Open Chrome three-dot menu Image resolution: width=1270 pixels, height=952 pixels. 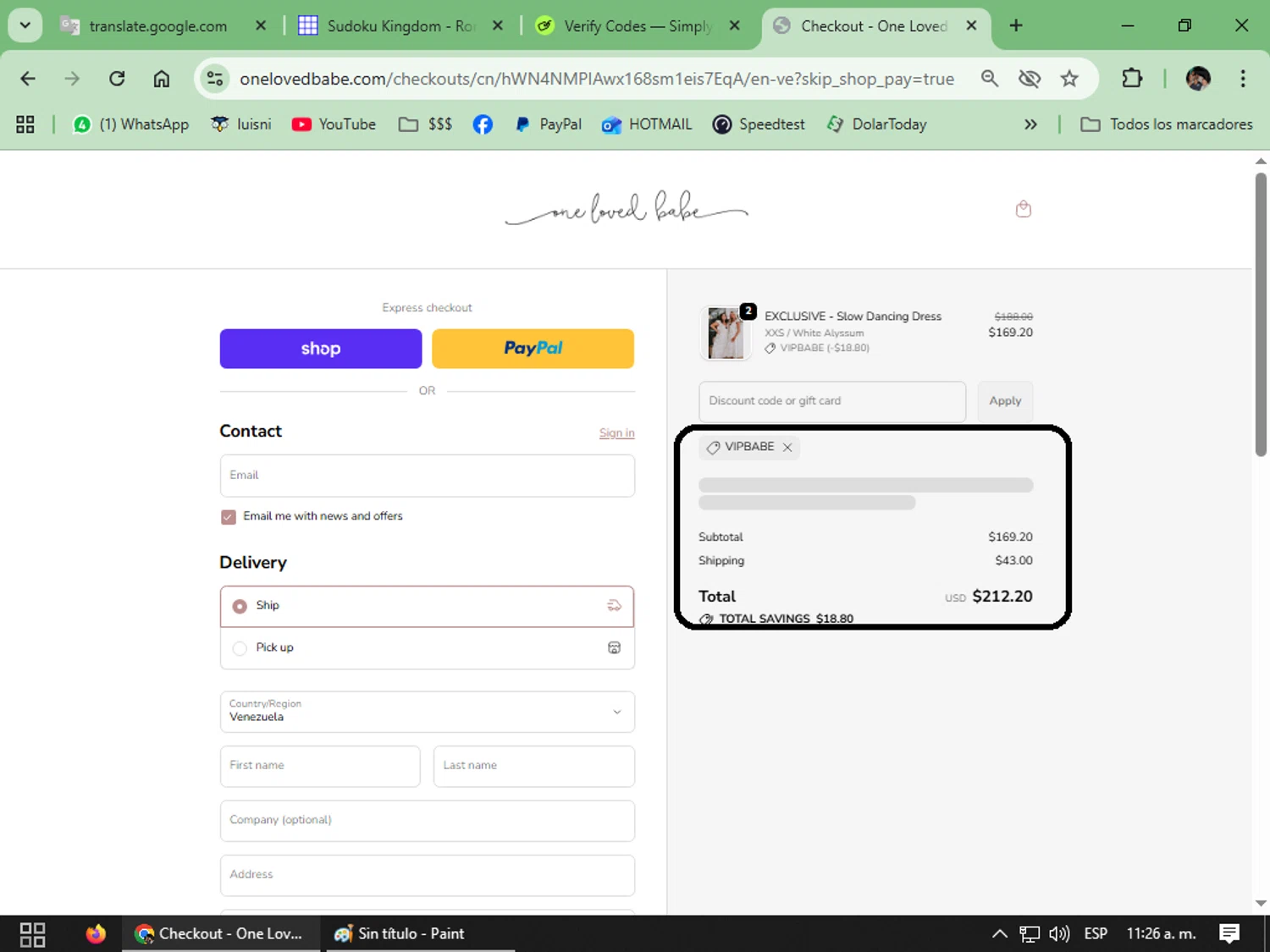coord(1243,79)
